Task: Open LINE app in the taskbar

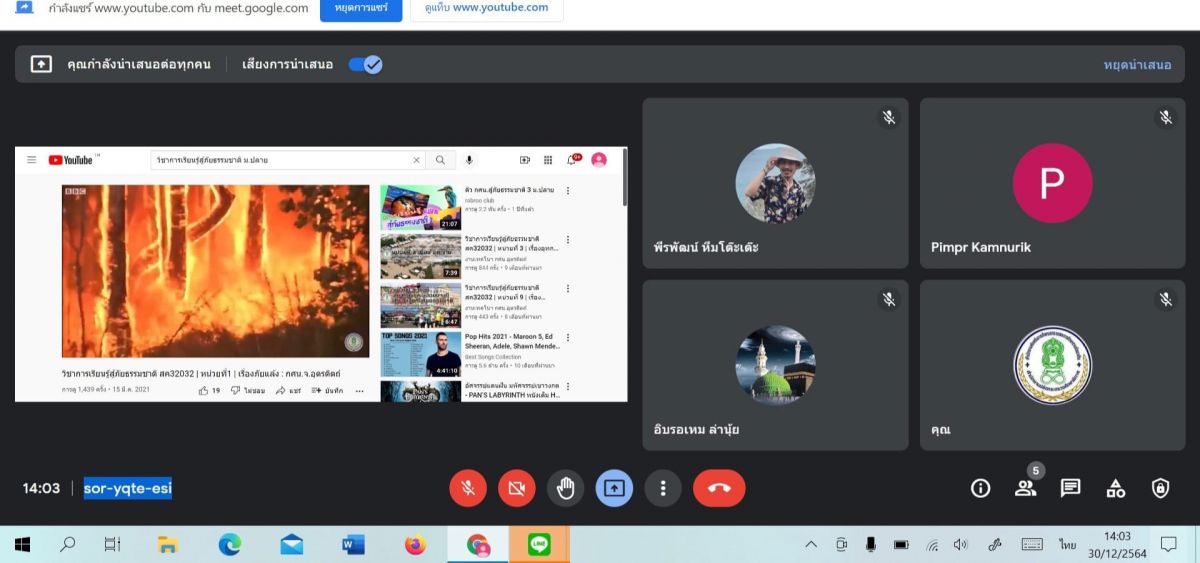Action: pyautogui.click(x=539, y=545)
